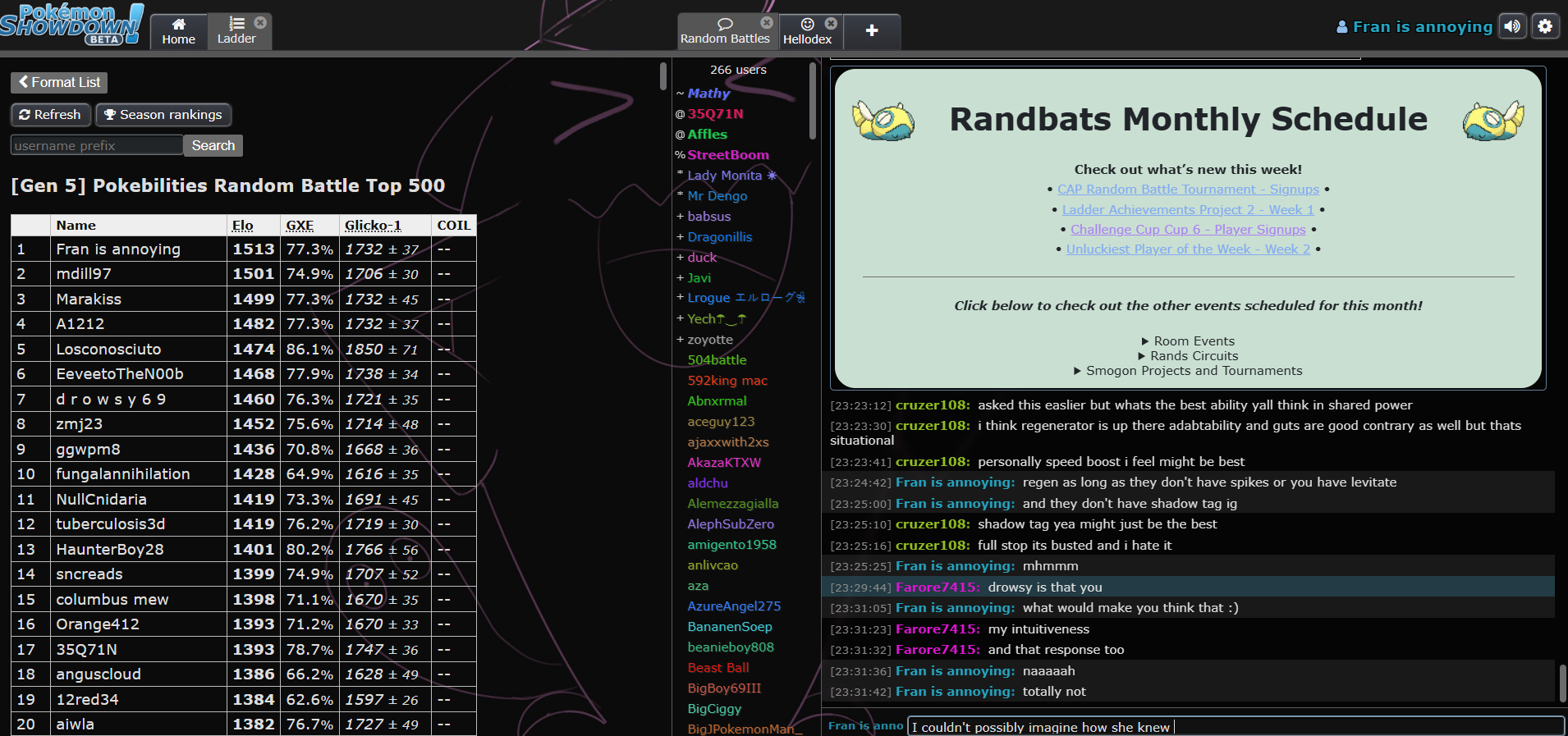Close the Ladder tab with its X

(260, 23)
